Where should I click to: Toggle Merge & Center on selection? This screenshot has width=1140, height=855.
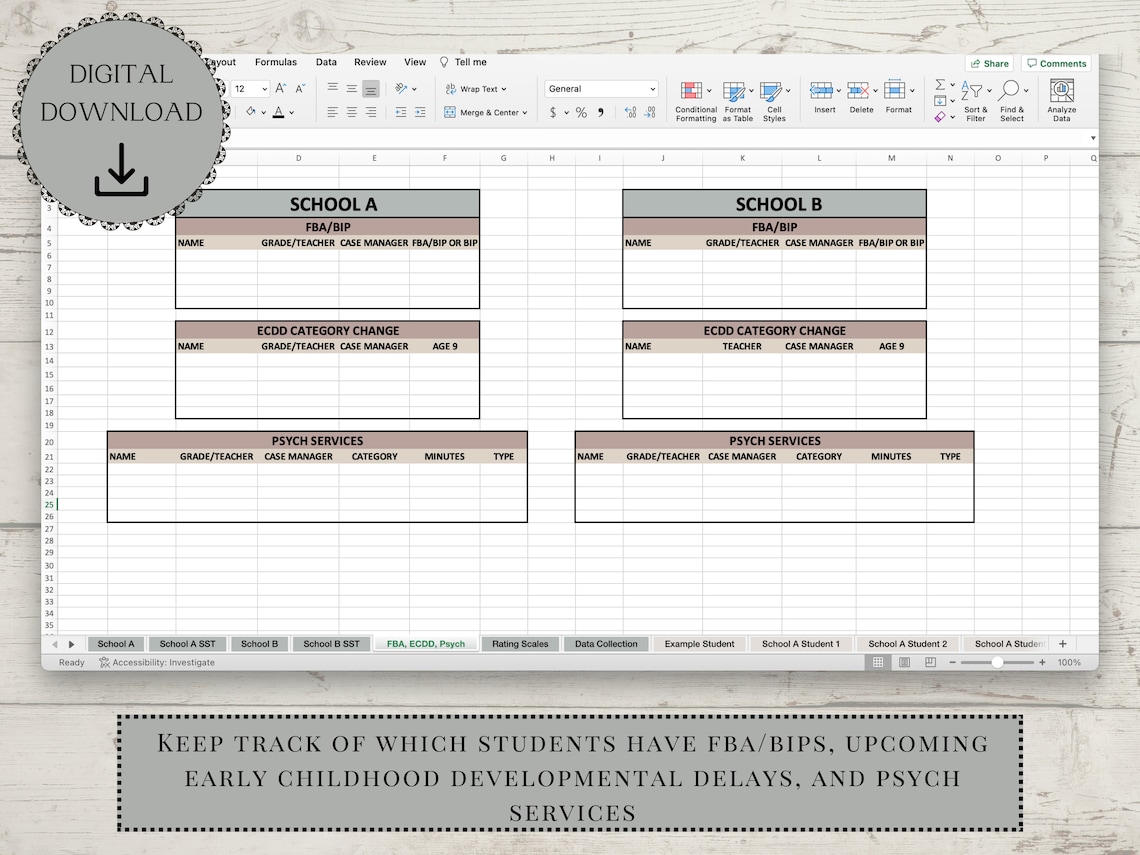click(483, 112)
